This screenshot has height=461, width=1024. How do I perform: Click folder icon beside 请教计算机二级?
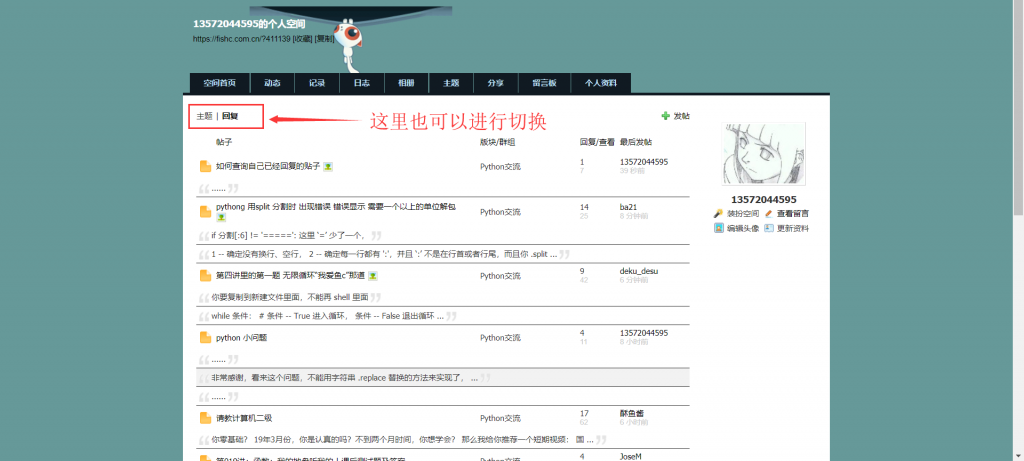[205, 418]
